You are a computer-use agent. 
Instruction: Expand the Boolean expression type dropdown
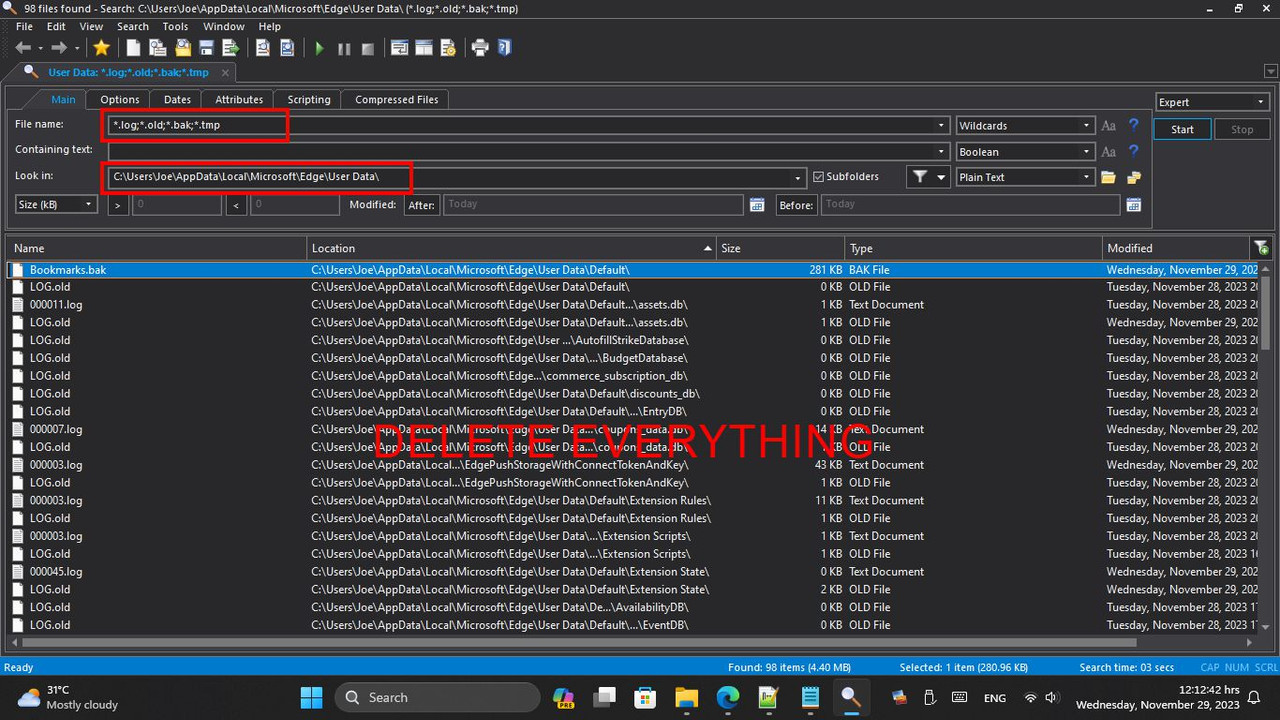click(1086, 152)
